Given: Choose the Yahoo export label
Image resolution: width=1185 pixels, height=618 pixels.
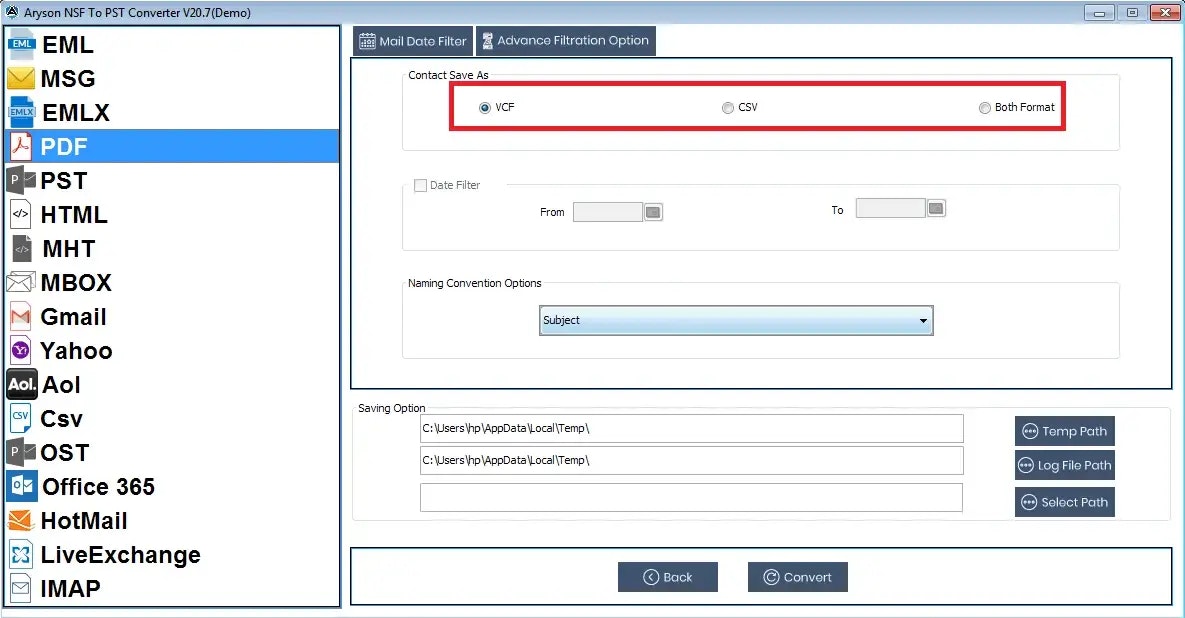Looking at the screenshot, I should tap(76, 351).
